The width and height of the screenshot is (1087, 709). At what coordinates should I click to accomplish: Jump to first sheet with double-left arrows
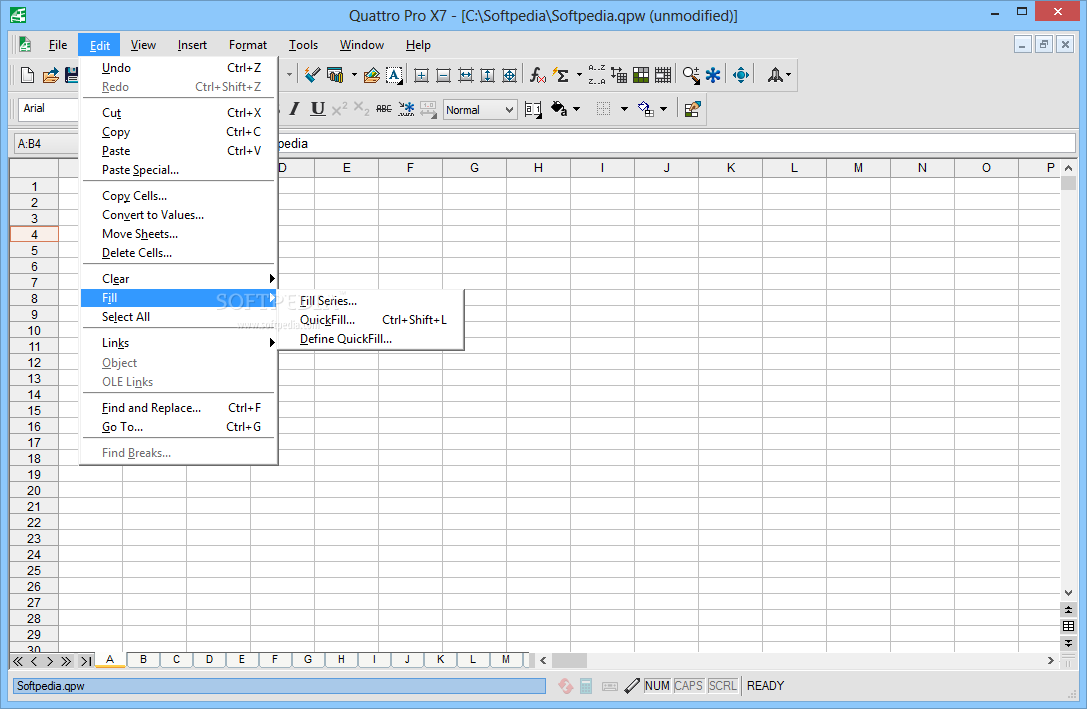coord(19,661)
